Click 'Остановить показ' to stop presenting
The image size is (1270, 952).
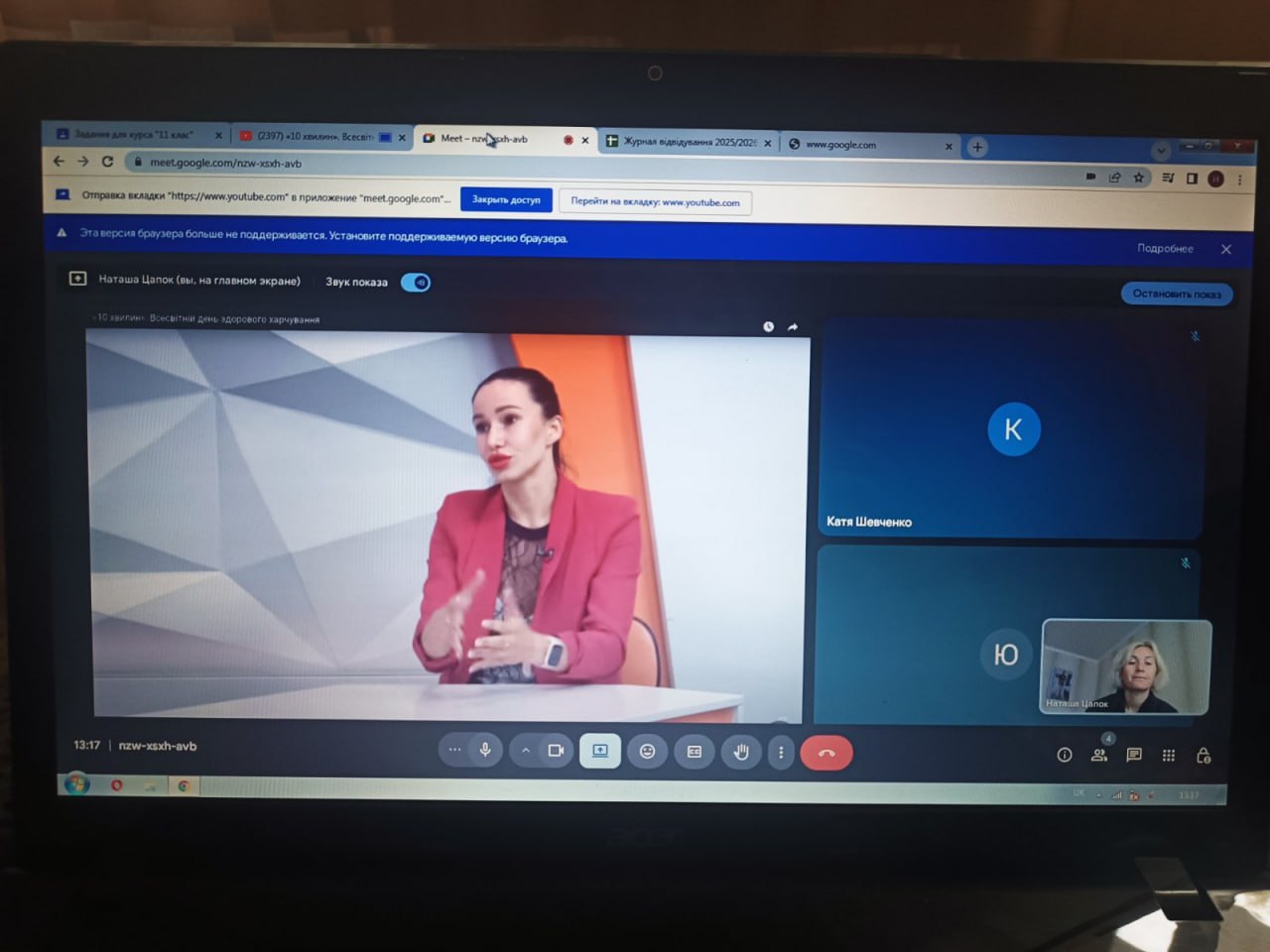tap(1177, 294)
